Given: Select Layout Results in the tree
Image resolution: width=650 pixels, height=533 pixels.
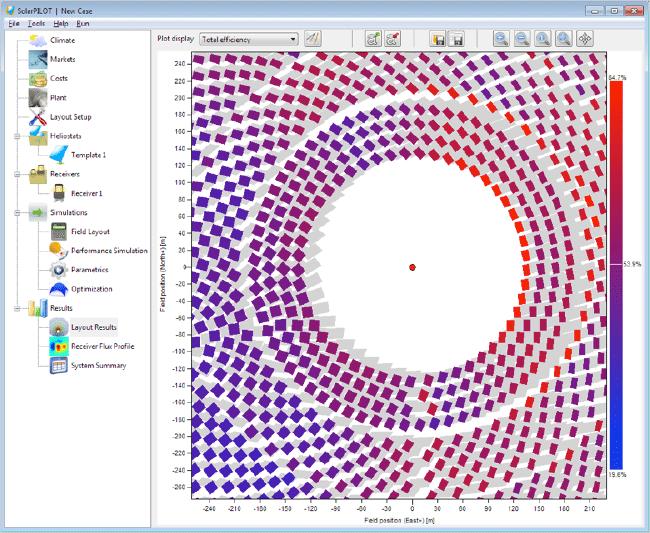Looking at the screenshot, I should [x=94, y=327].
